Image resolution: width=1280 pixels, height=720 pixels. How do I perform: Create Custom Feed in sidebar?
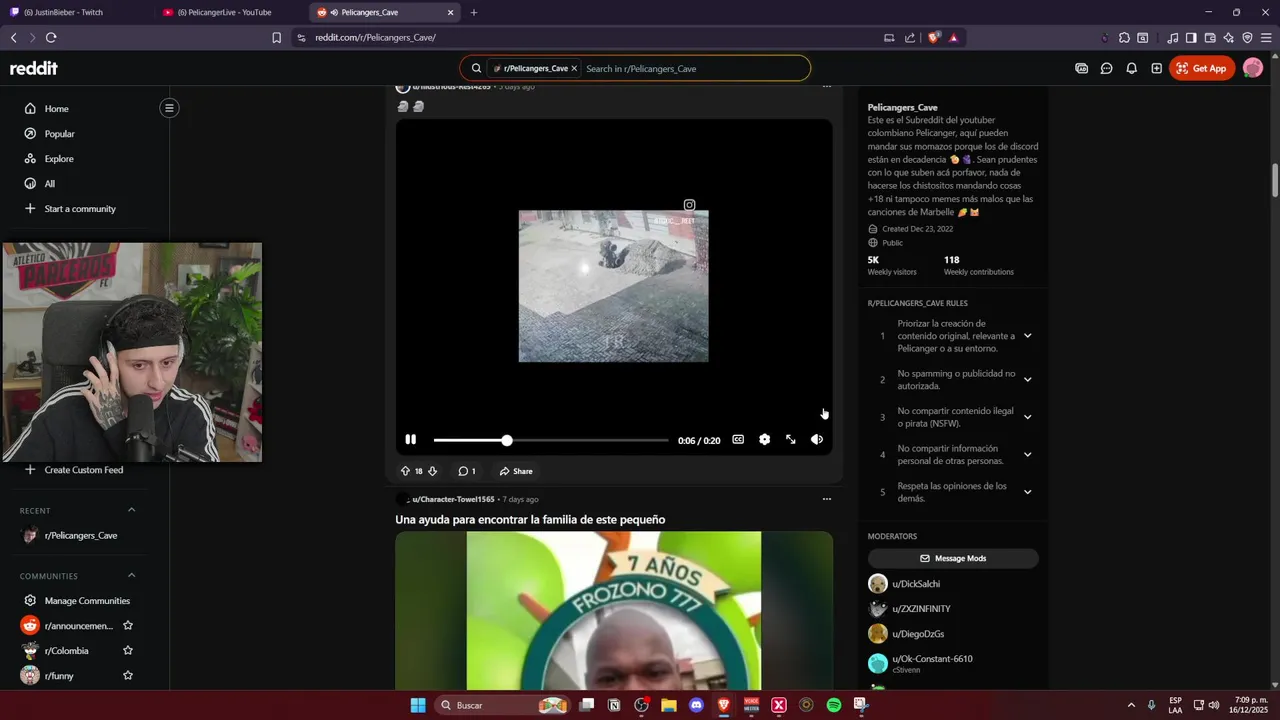[x=84, y=470]
